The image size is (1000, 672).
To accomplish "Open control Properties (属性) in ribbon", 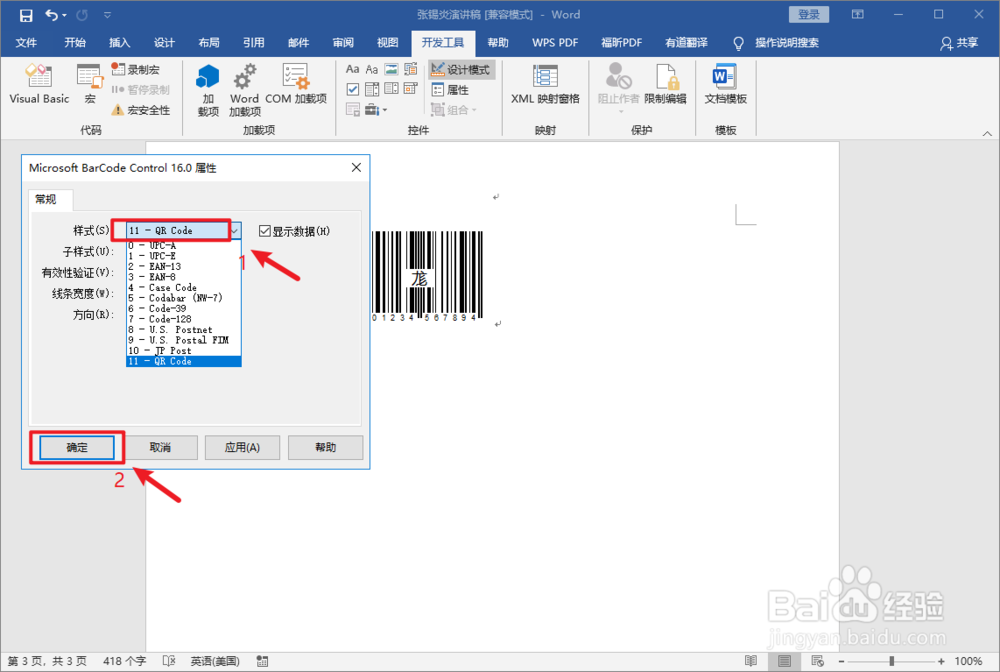I will point(450,90).
